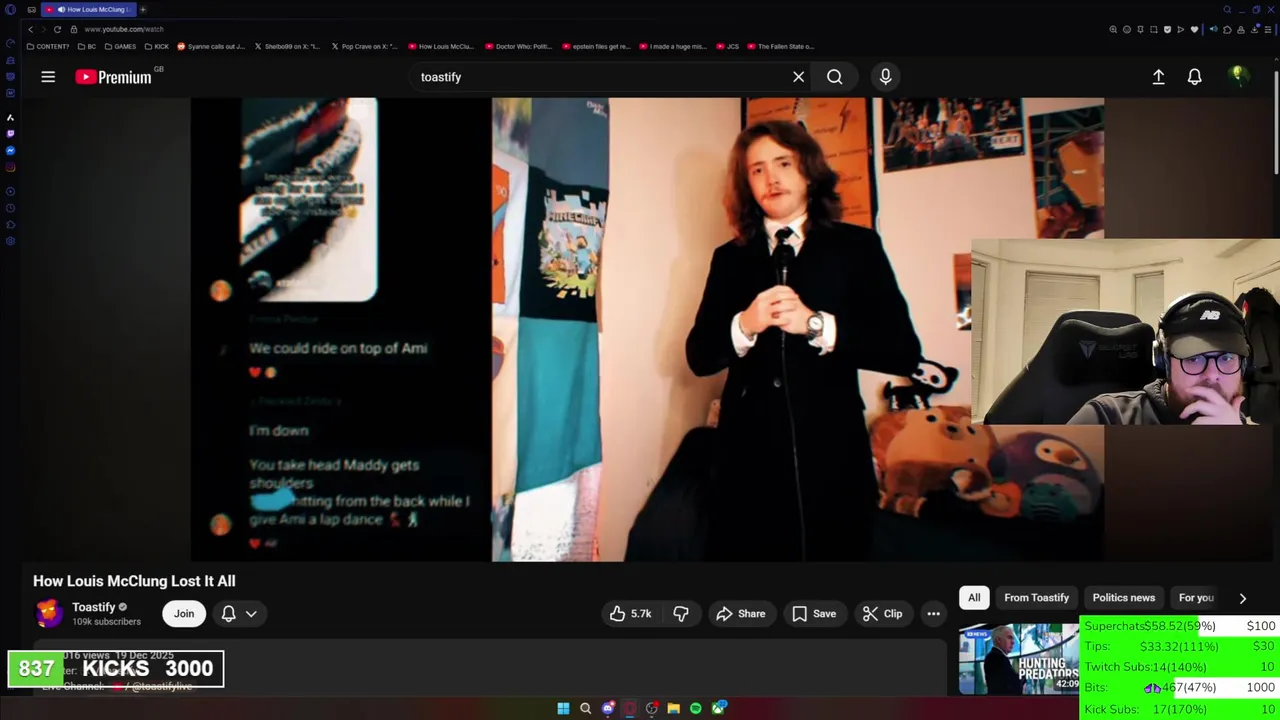This screenshot has width=1280, height=720.
Task: Open the more actions ellipsis menu
Action: tap(933, 614)
